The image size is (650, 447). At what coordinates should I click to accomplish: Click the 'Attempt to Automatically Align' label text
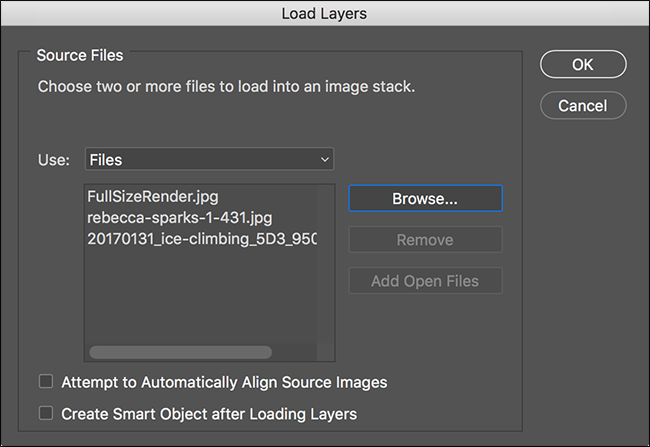[x=224, y=381]
